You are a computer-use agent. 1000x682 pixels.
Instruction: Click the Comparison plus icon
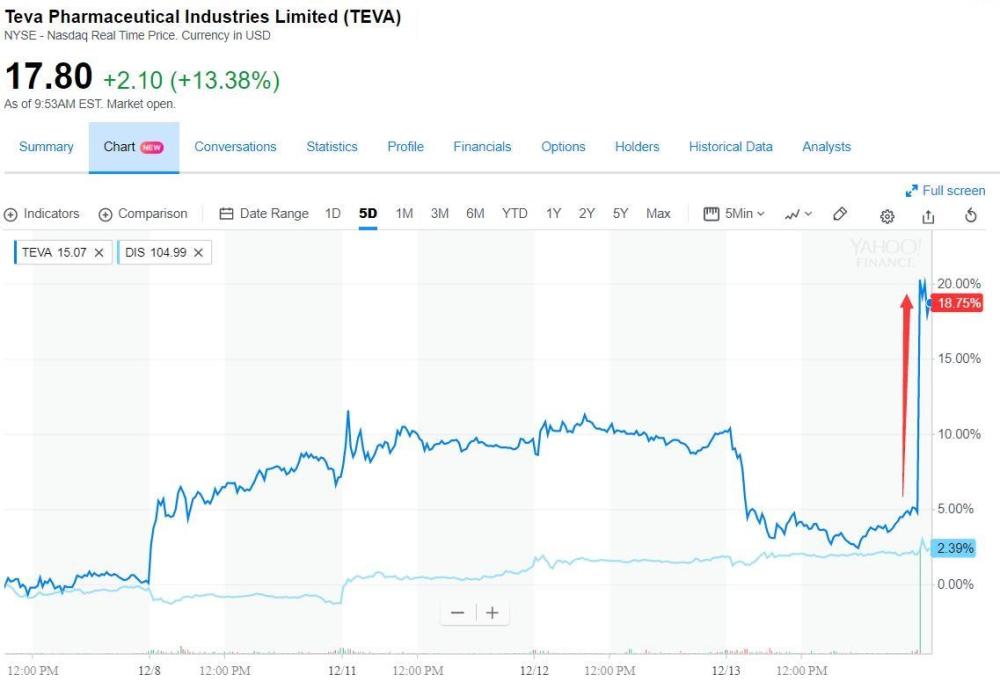coord(105,215)
